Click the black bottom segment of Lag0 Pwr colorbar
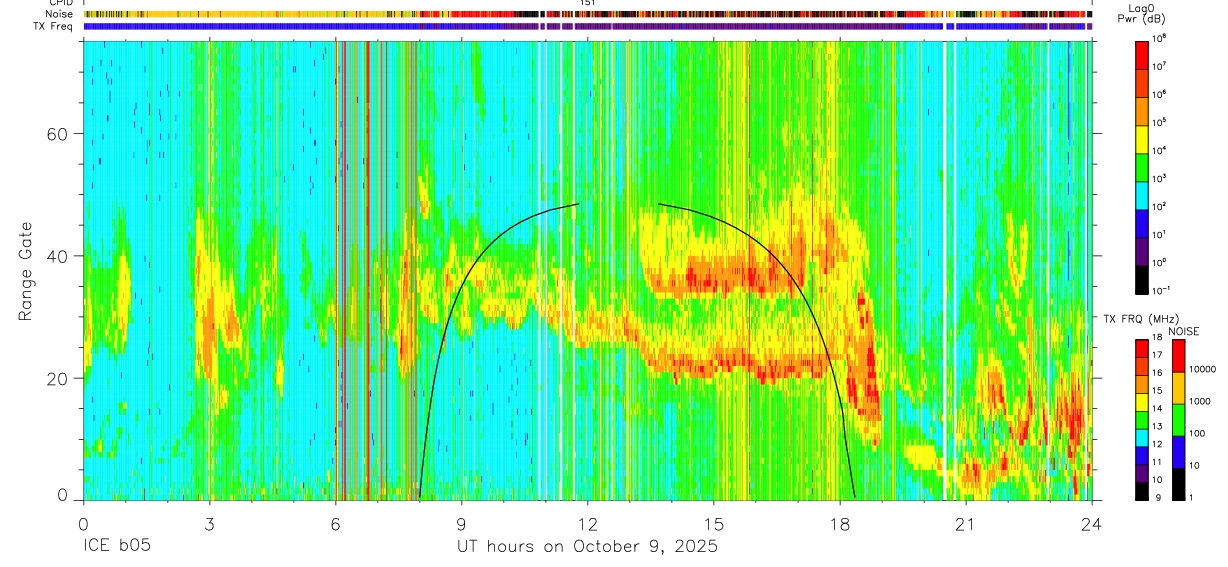Screen dimensions: 1228x567 coord(1142,279)
